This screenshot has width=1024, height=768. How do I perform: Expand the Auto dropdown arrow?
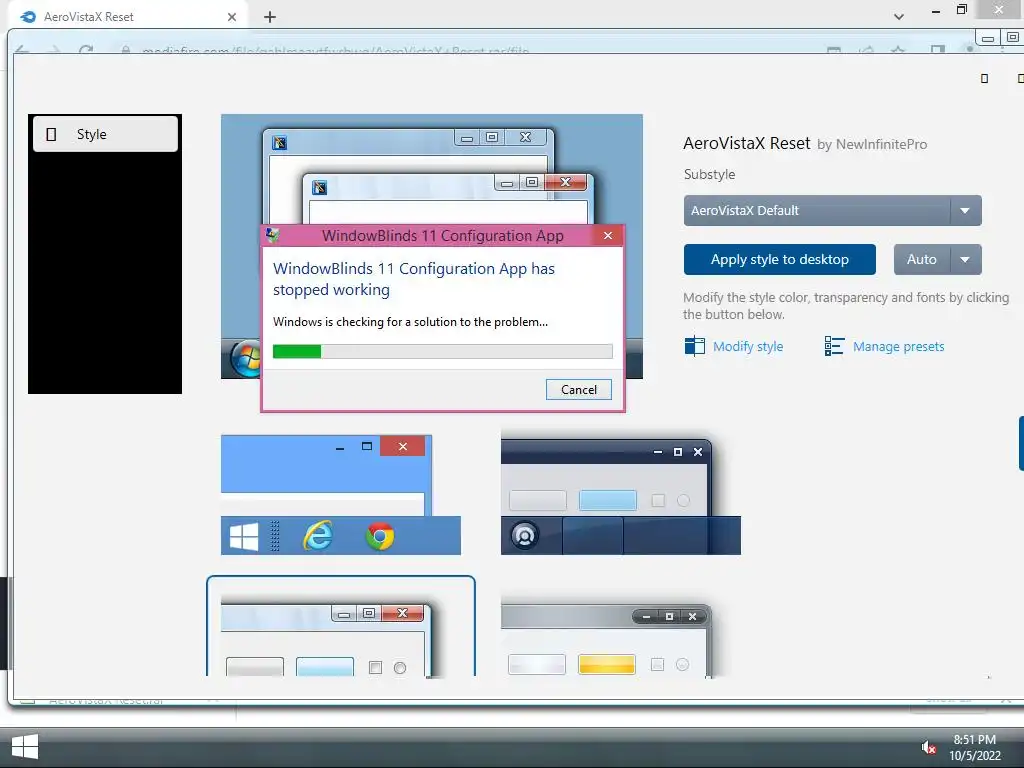[x=965, y=259]
